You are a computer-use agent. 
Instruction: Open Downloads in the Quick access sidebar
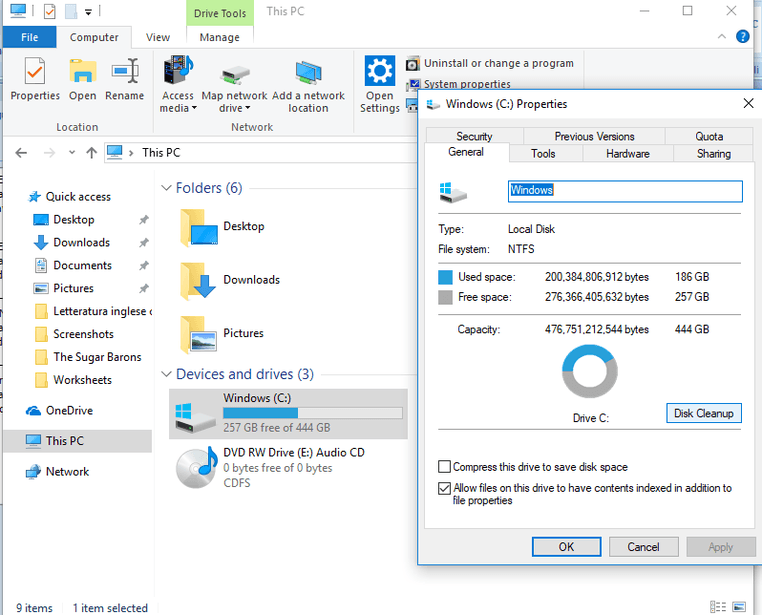82,242
